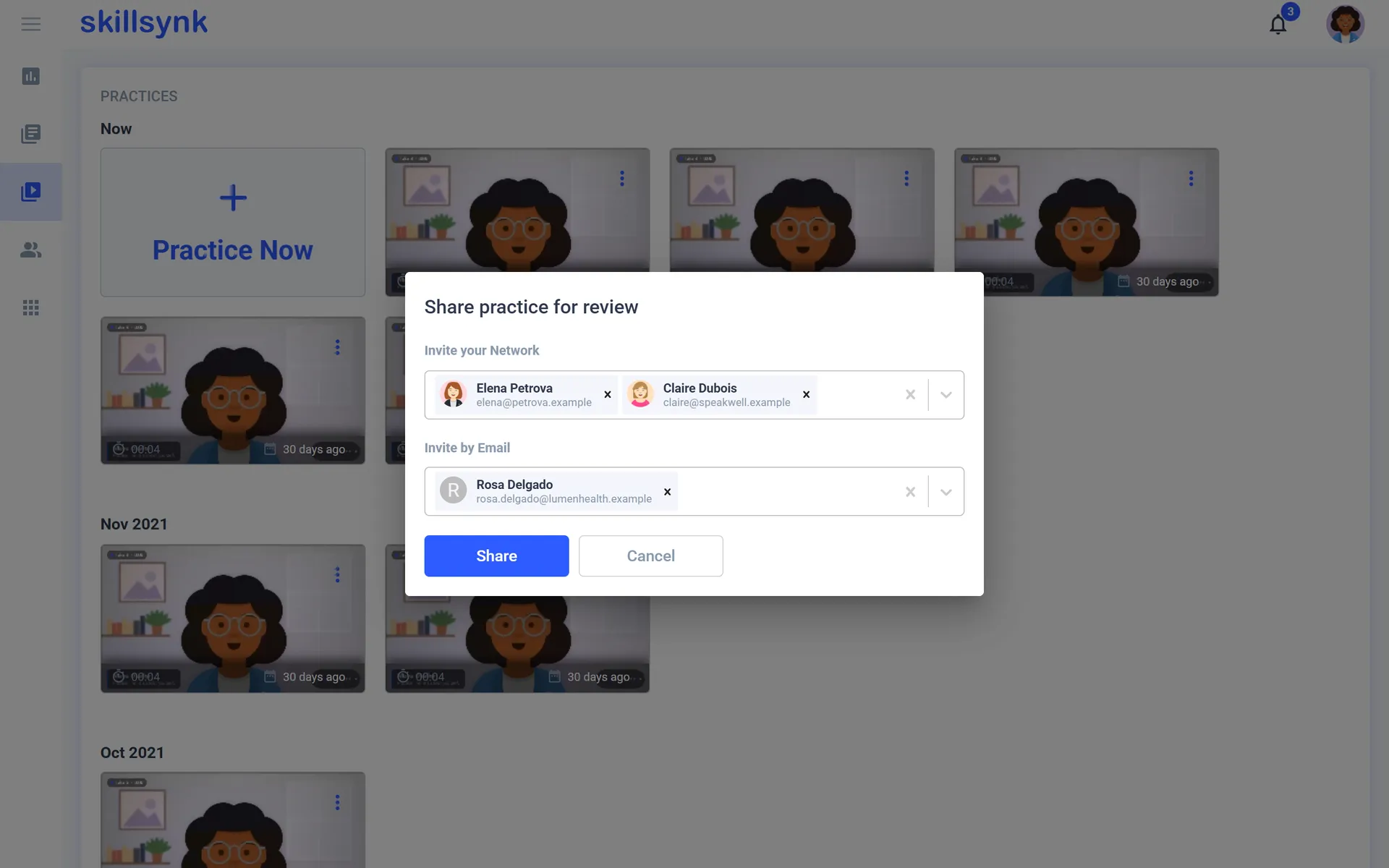
Task: Open options menu on first Now practice video
Action: coord(621,178)
